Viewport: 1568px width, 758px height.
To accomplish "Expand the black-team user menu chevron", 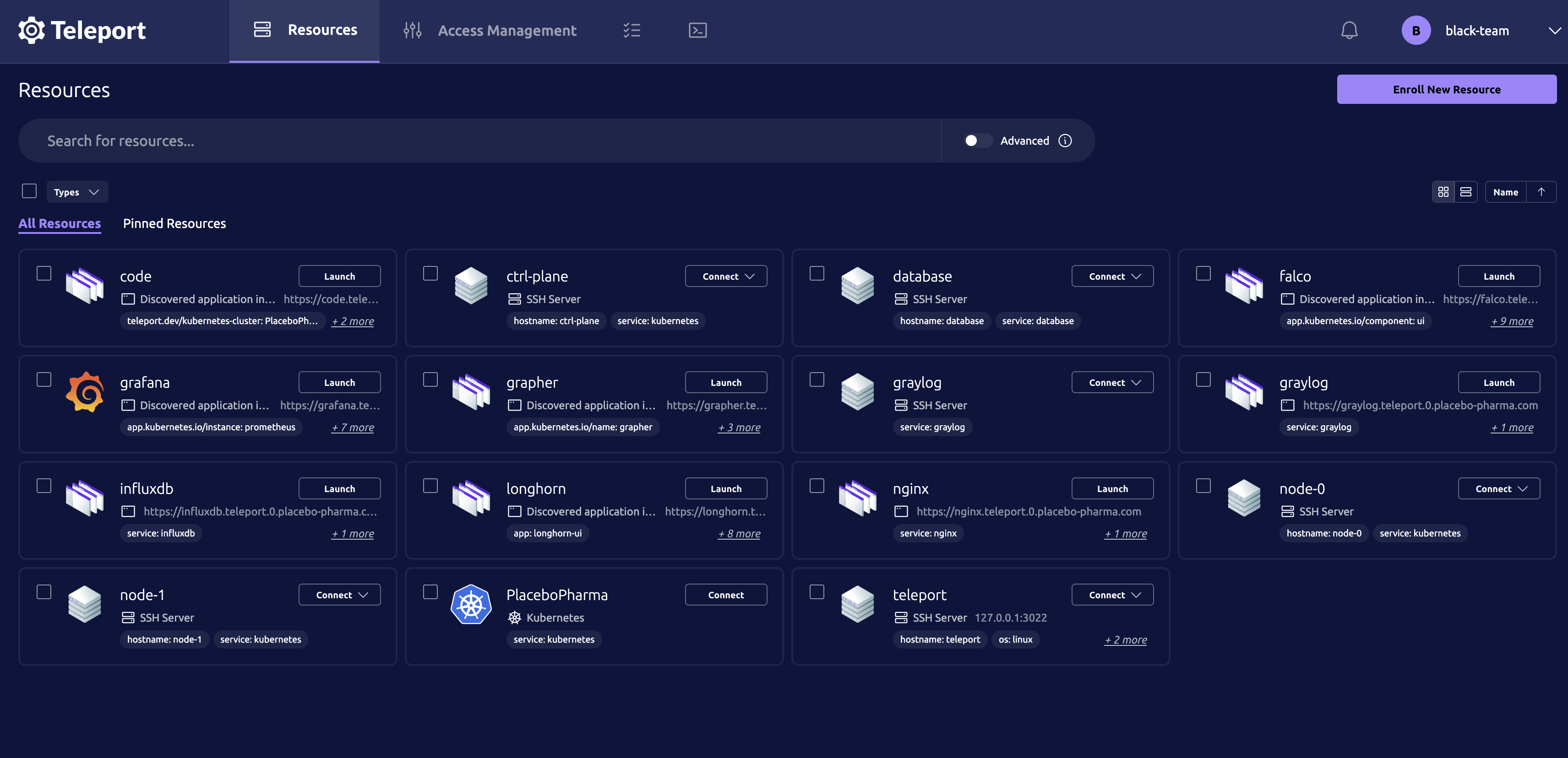I will tap(1555, 30).
